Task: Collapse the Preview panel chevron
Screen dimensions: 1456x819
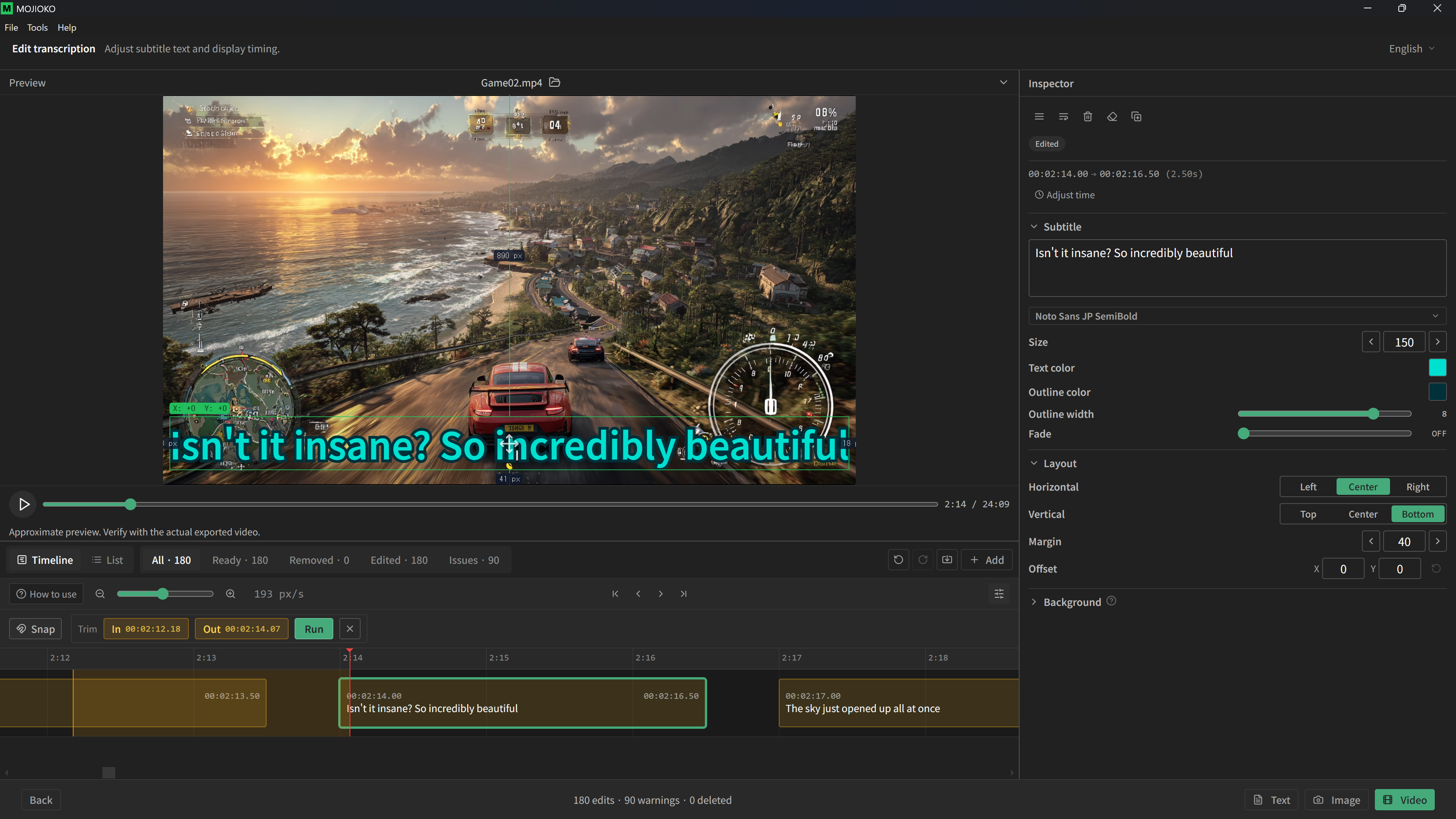Action: [x=1003, y=83]
